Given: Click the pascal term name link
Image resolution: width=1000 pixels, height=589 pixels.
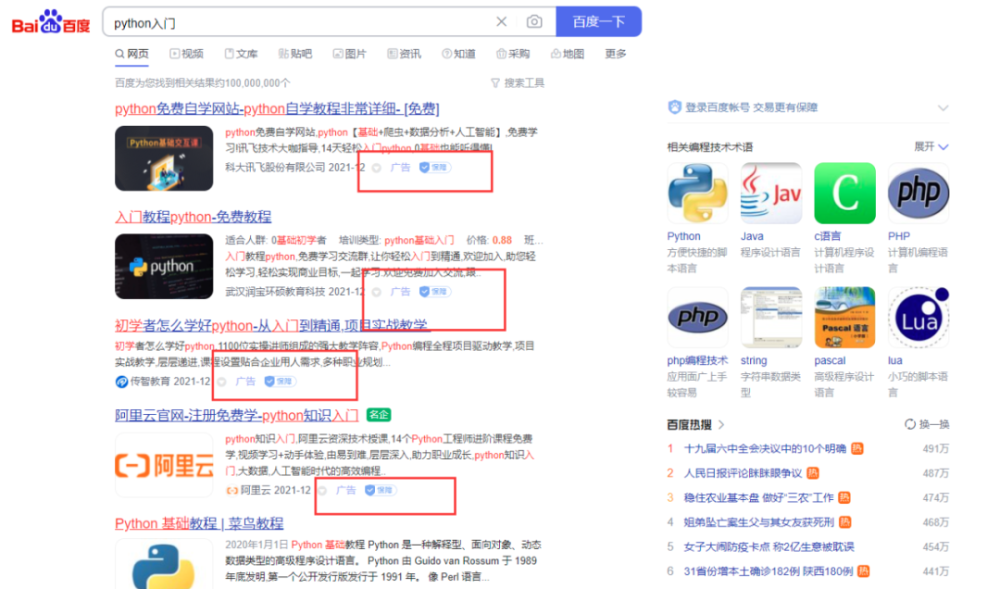Looking at the screenshot, I should pyautogui.click(x=830, y=361).
